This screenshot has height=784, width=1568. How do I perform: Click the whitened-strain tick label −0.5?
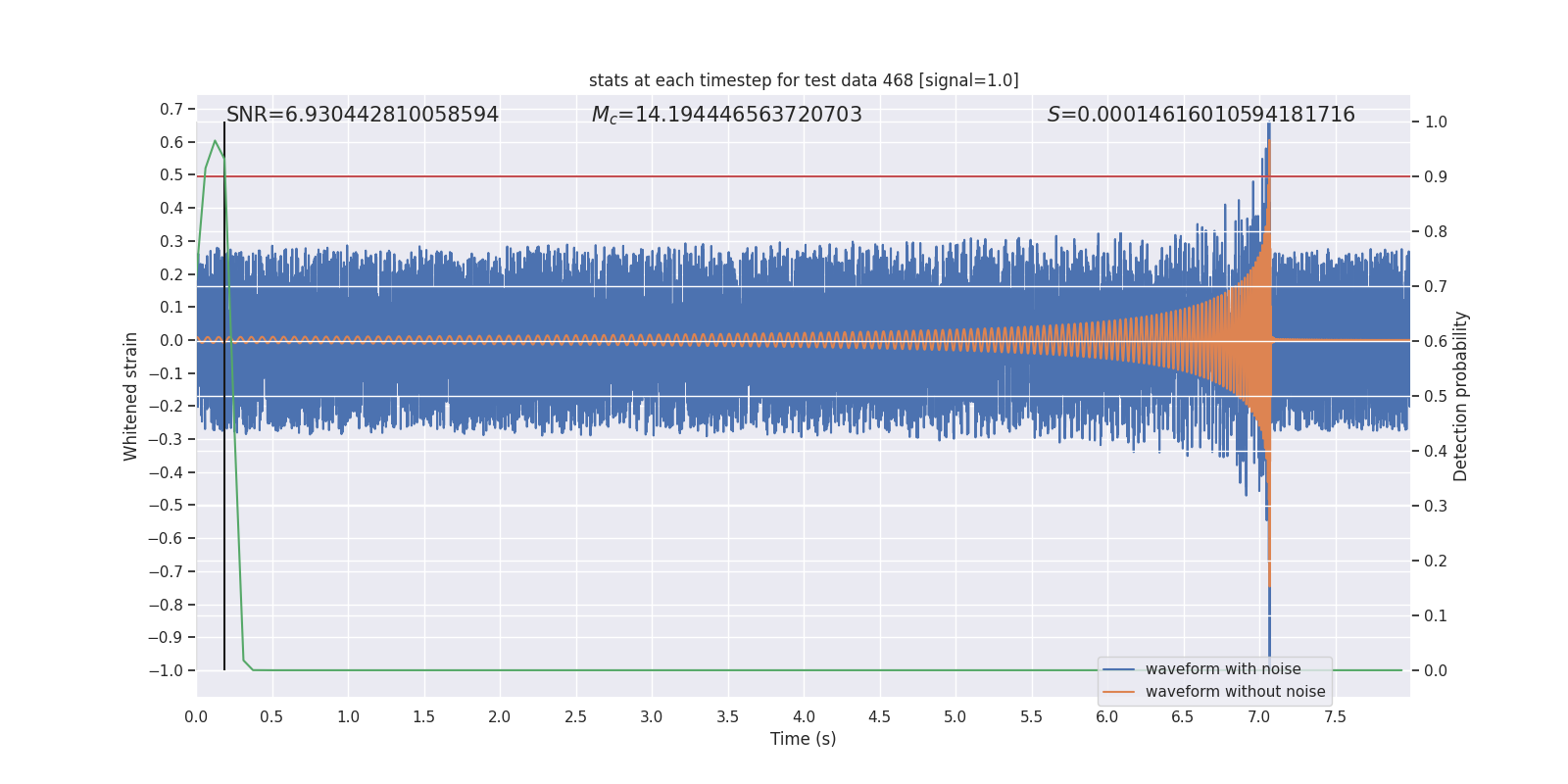(166, 506)
